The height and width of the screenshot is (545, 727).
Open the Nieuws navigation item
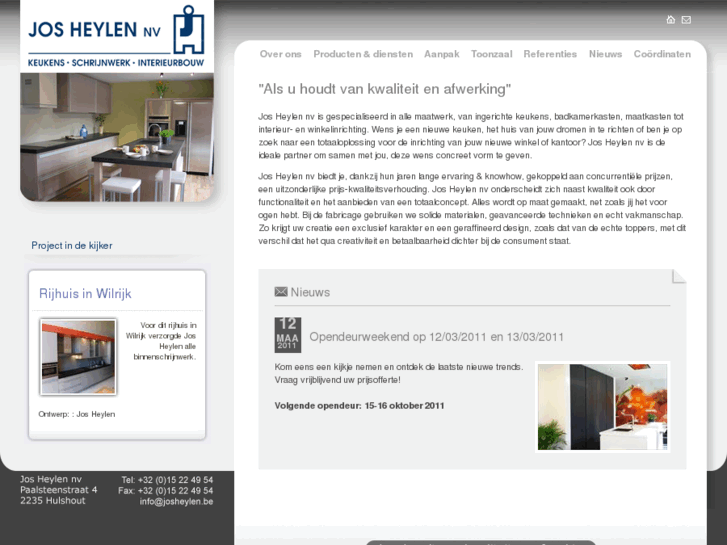(605, 54)
